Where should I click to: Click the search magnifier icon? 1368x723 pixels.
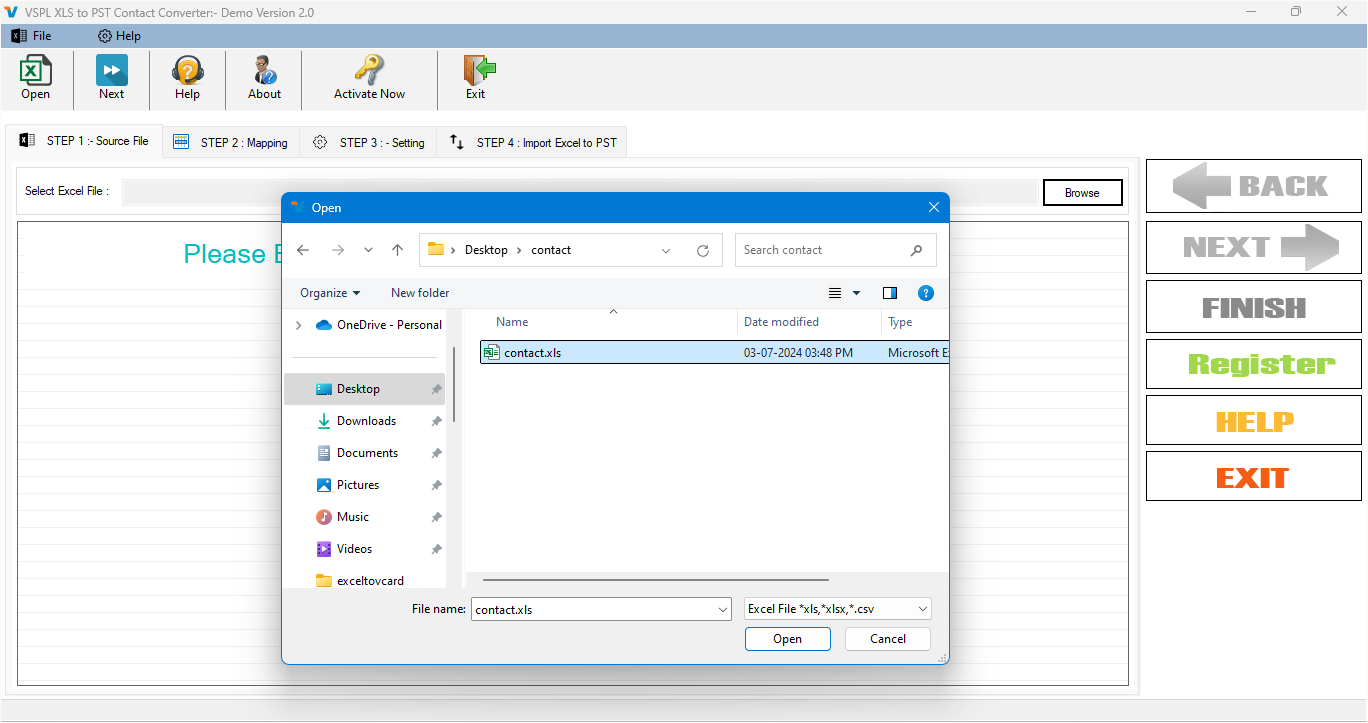click(x=916, y=250)
